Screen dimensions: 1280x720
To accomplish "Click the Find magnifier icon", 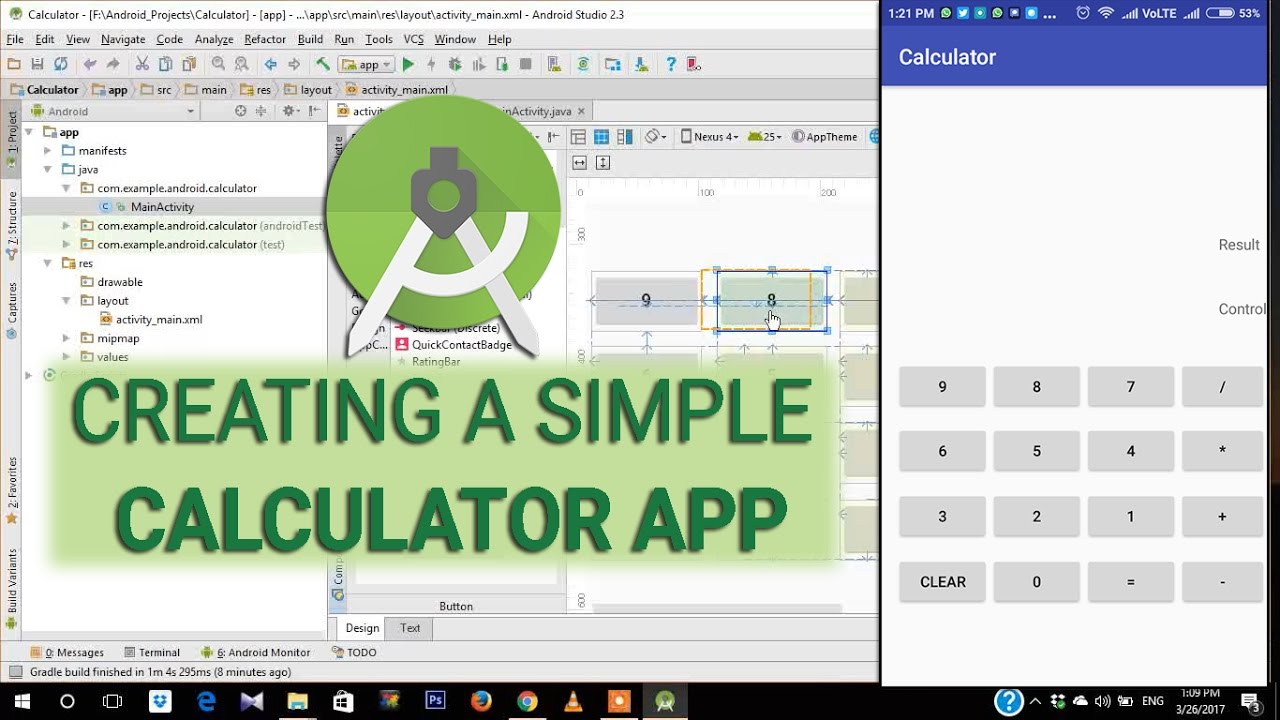I will 218,64.
